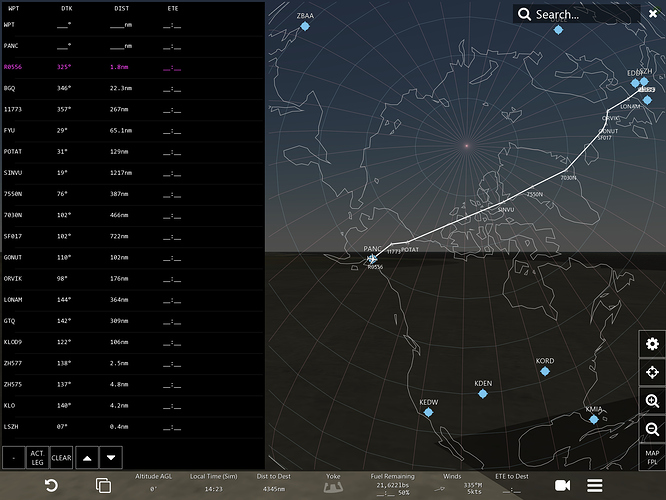Select the GTQ waypoint row

(x=133, y=321)
